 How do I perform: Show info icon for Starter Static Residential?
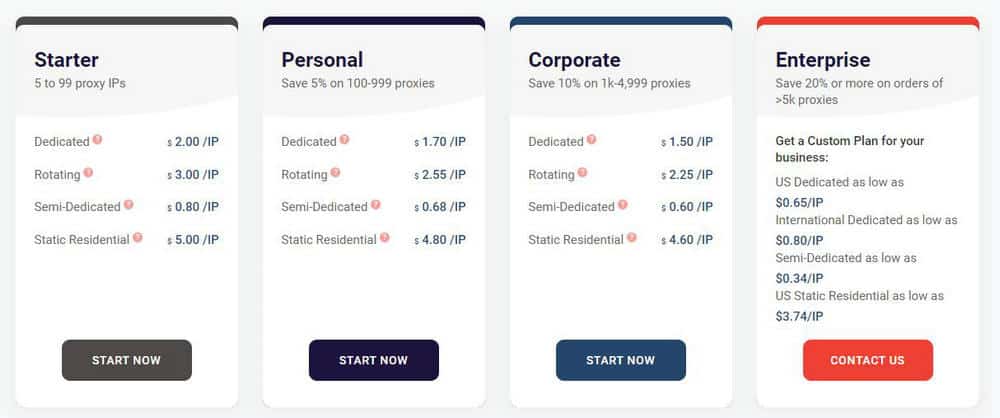point(138,238)
